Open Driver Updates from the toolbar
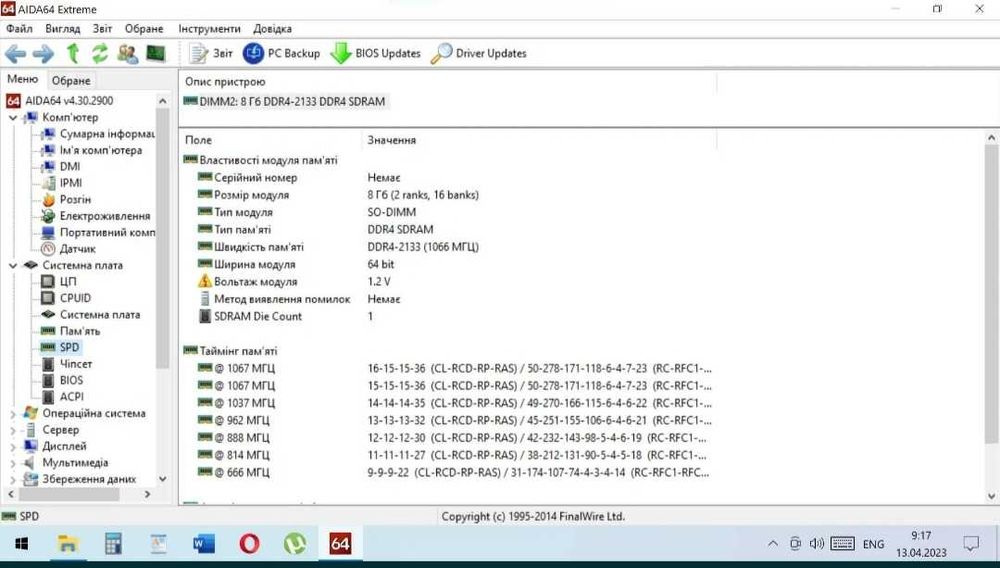This screenshot has width=1000, height=568. [478, 54]
